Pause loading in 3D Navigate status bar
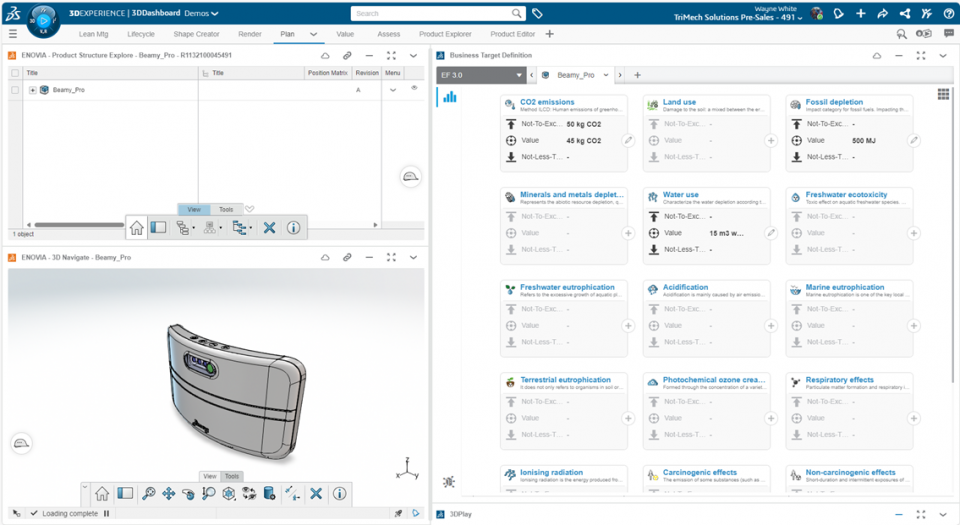 coord(107,513)
